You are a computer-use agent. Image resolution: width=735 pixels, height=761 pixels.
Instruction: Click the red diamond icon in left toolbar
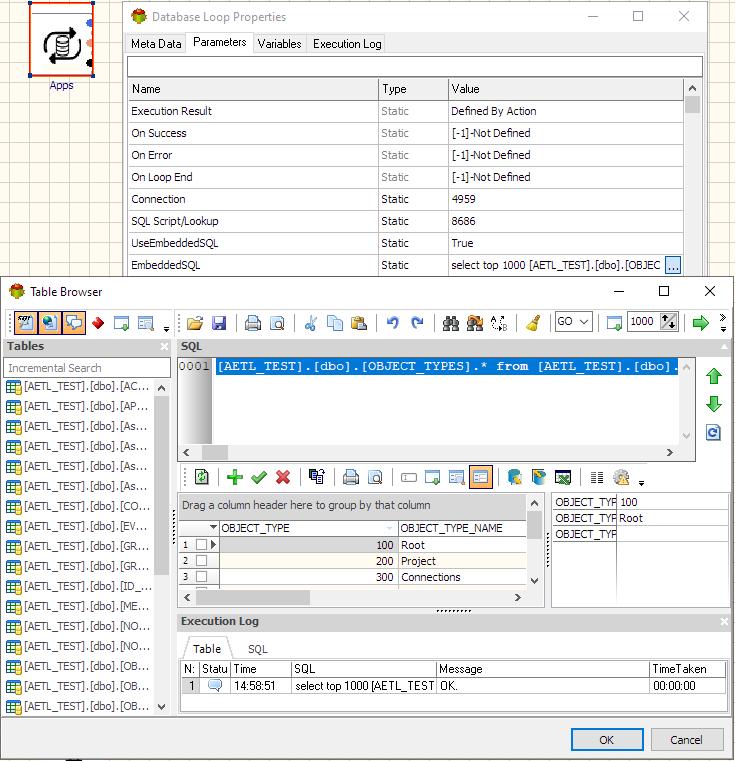click(98, 323)
